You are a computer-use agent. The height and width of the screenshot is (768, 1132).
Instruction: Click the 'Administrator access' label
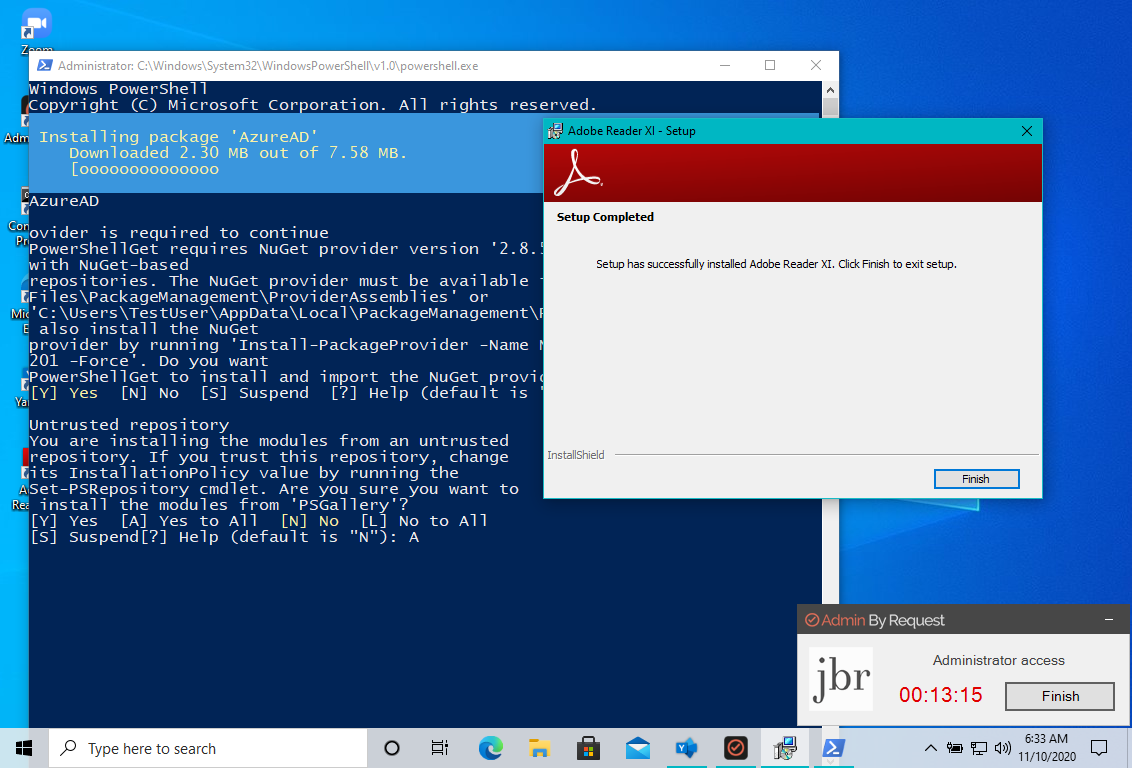[x=998, y=660]
